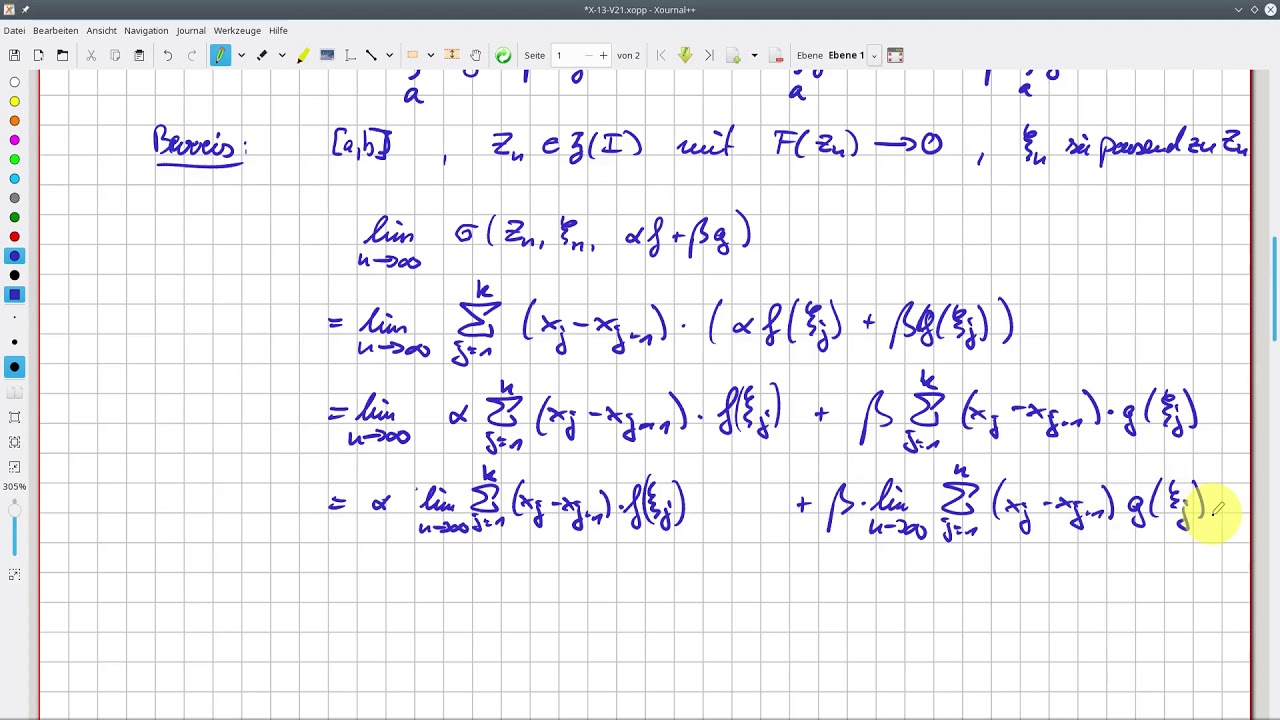The image size is (1280, 720).
Task: Open the Navigation menu
Action: [x=146, y=30]
